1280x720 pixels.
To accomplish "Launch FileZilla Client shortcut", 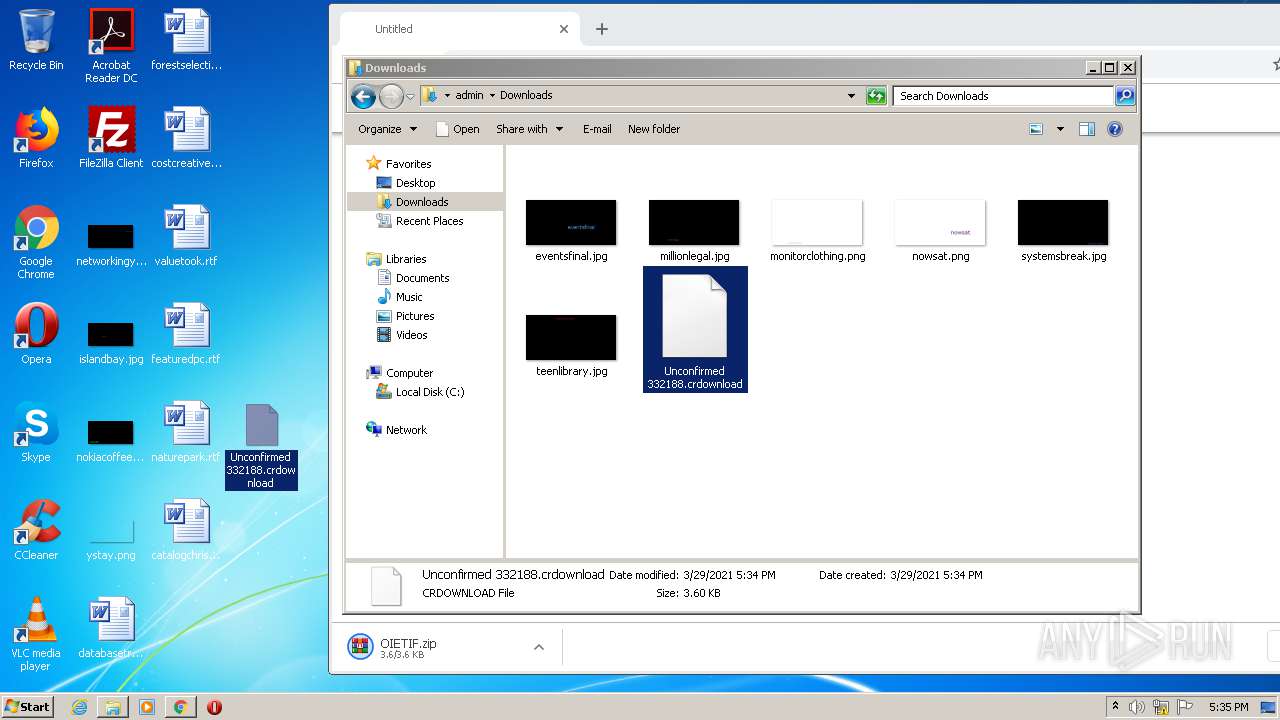I will point(111,138).
